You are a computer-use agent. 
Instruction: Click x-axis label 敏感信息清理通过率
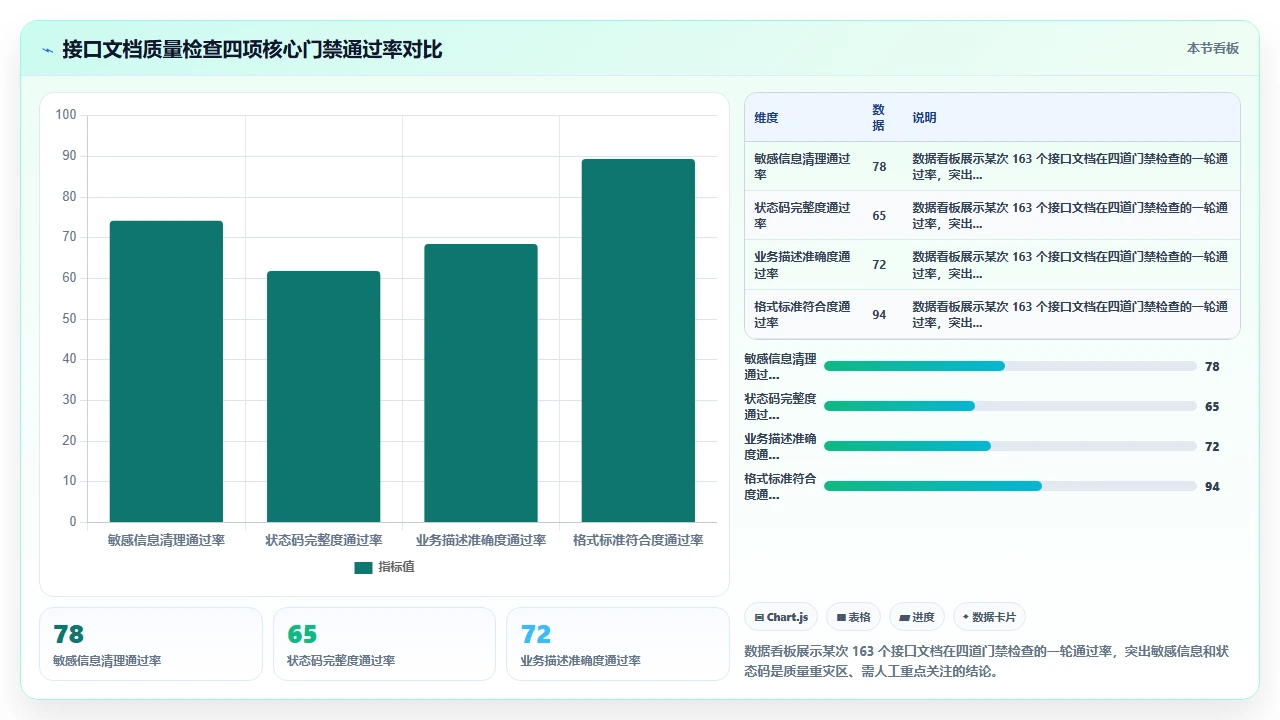(x=166, y=540)
